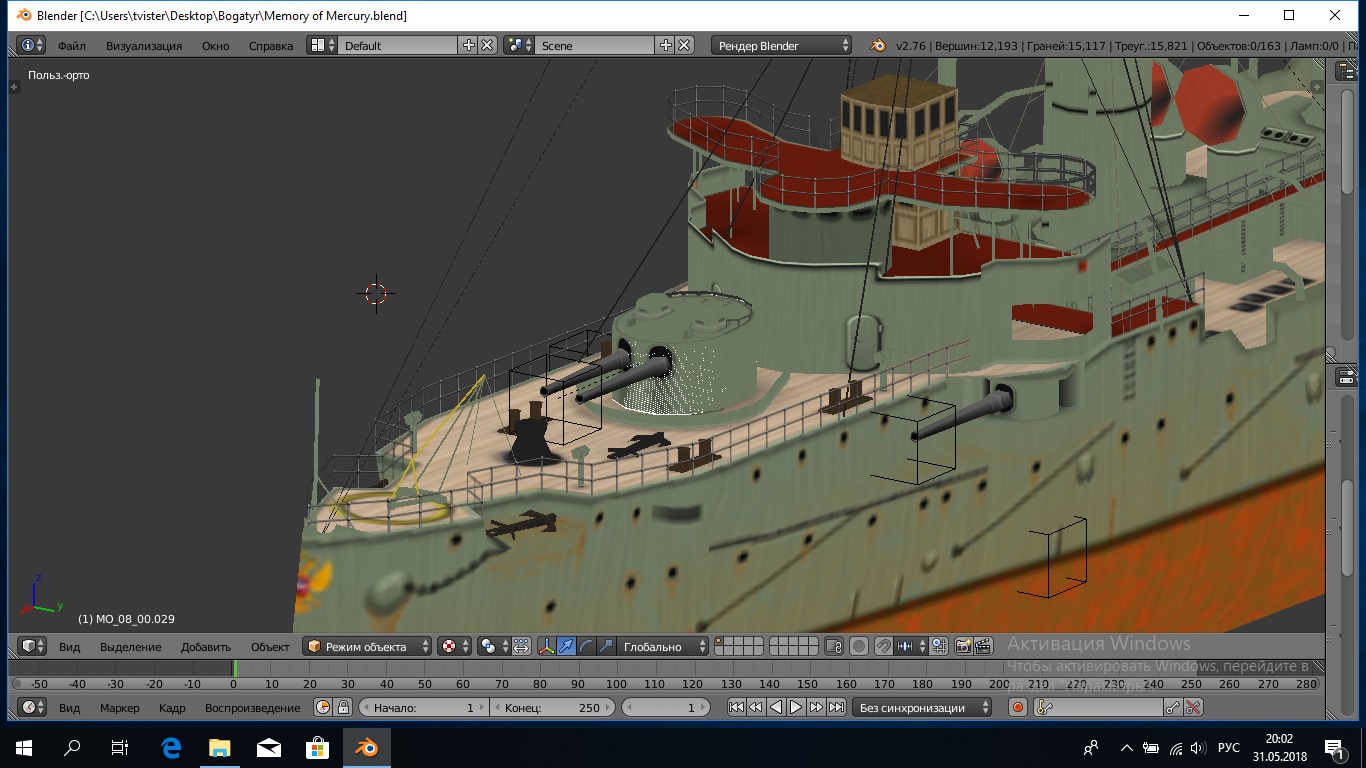
Task: Toggle snap during transform magnet
Action: tap(883, 647)
